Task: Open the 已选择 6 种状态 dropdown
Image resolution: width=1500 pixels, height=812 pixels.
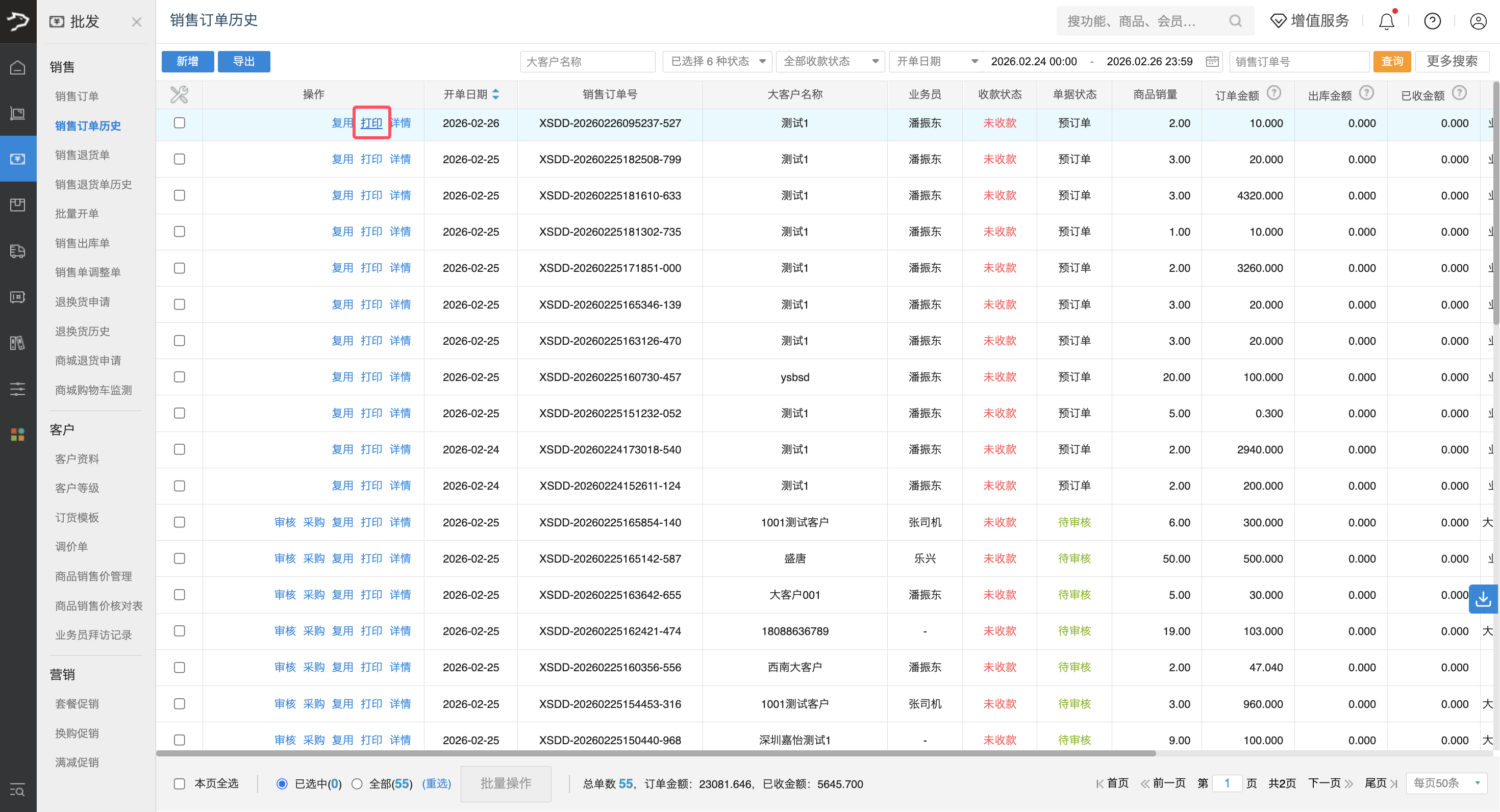Action: coord(717,61)
